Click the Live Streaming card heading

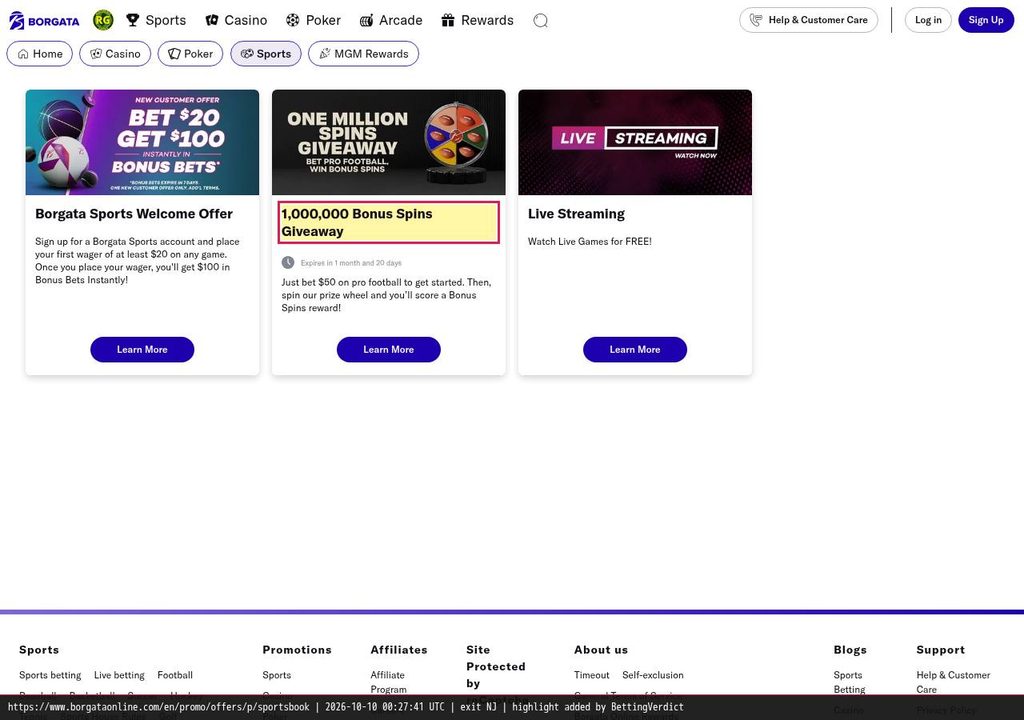[576, 214]
